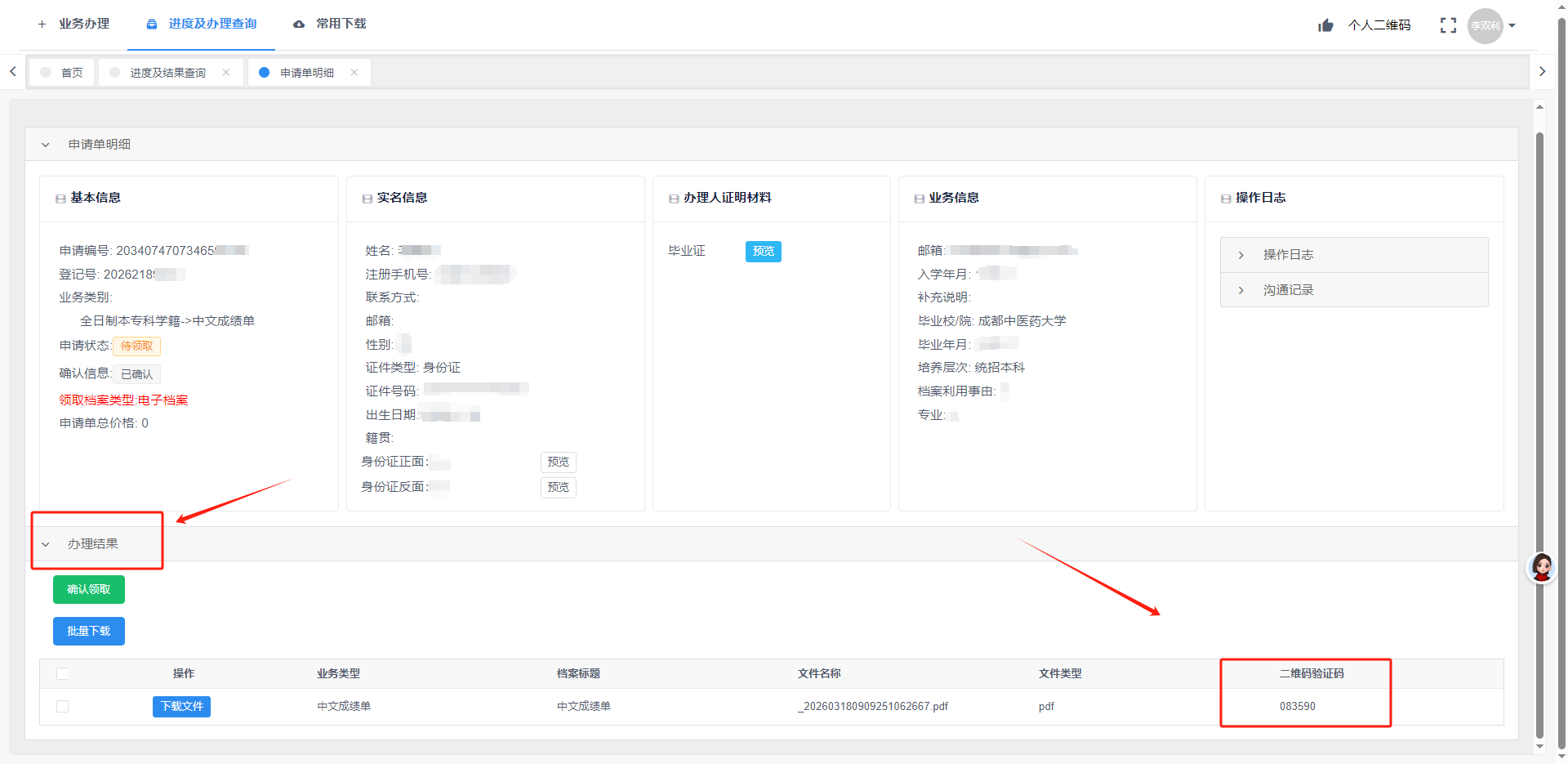Click verification code 083590
The image size is (1568, 764).
1297,706
